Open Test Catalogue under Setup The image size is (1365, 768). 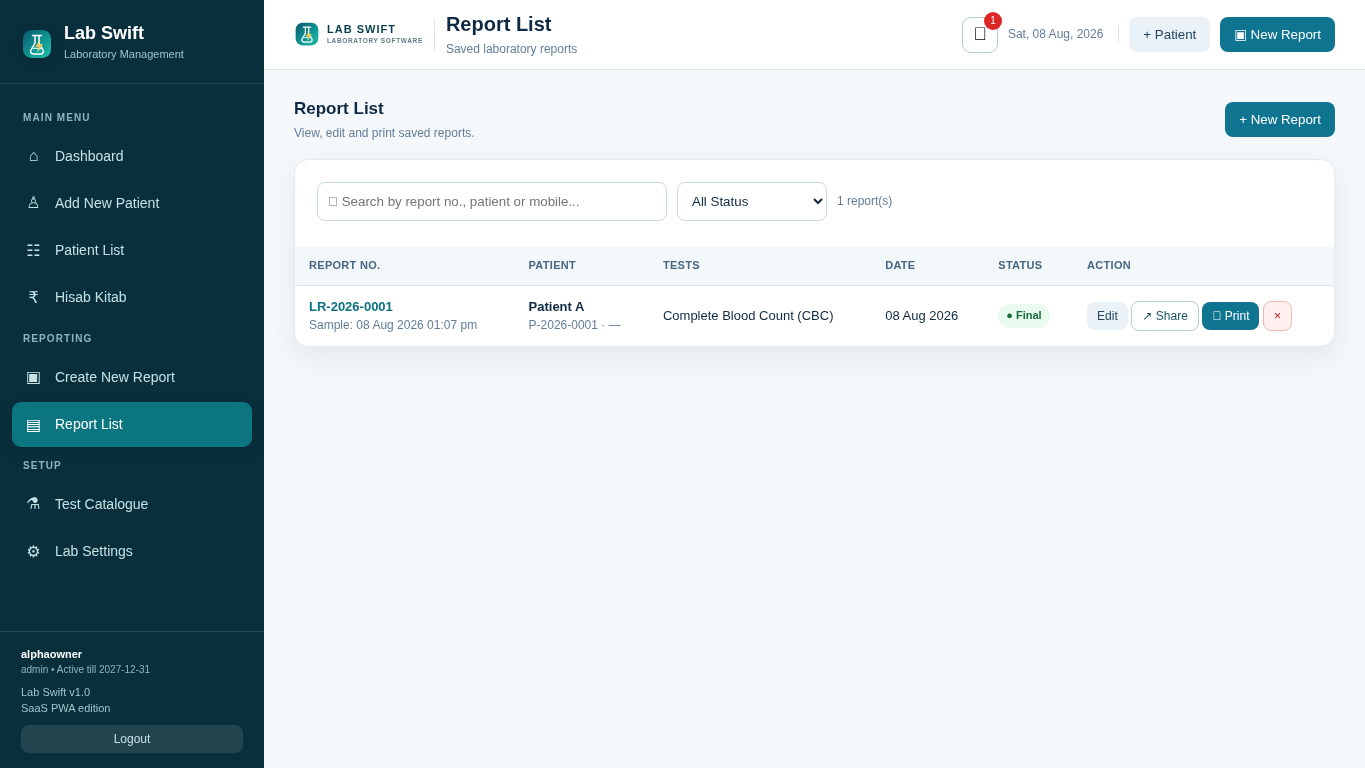coord(132,504)
